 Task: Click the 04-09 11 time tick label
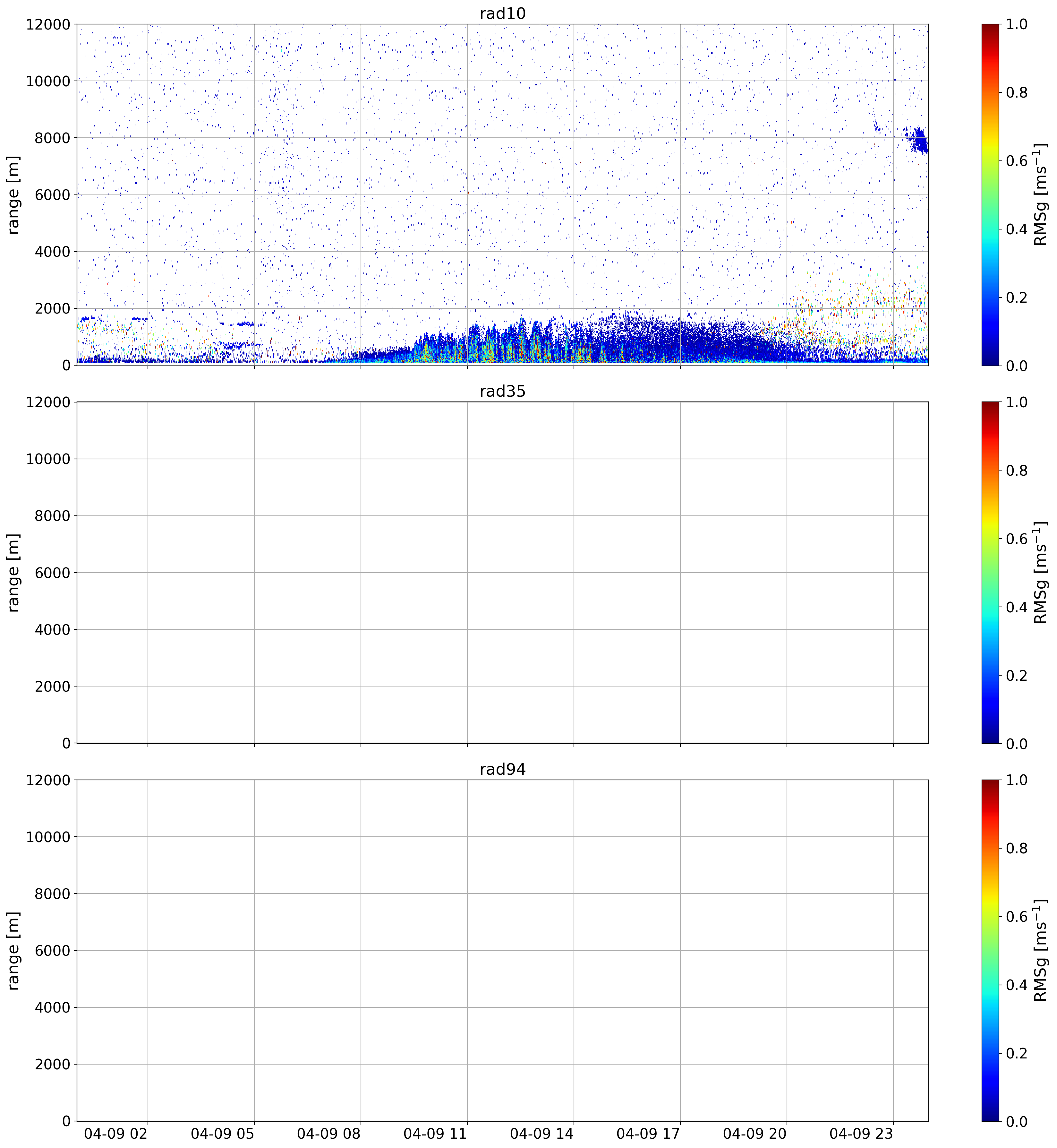click(435, 1134)
